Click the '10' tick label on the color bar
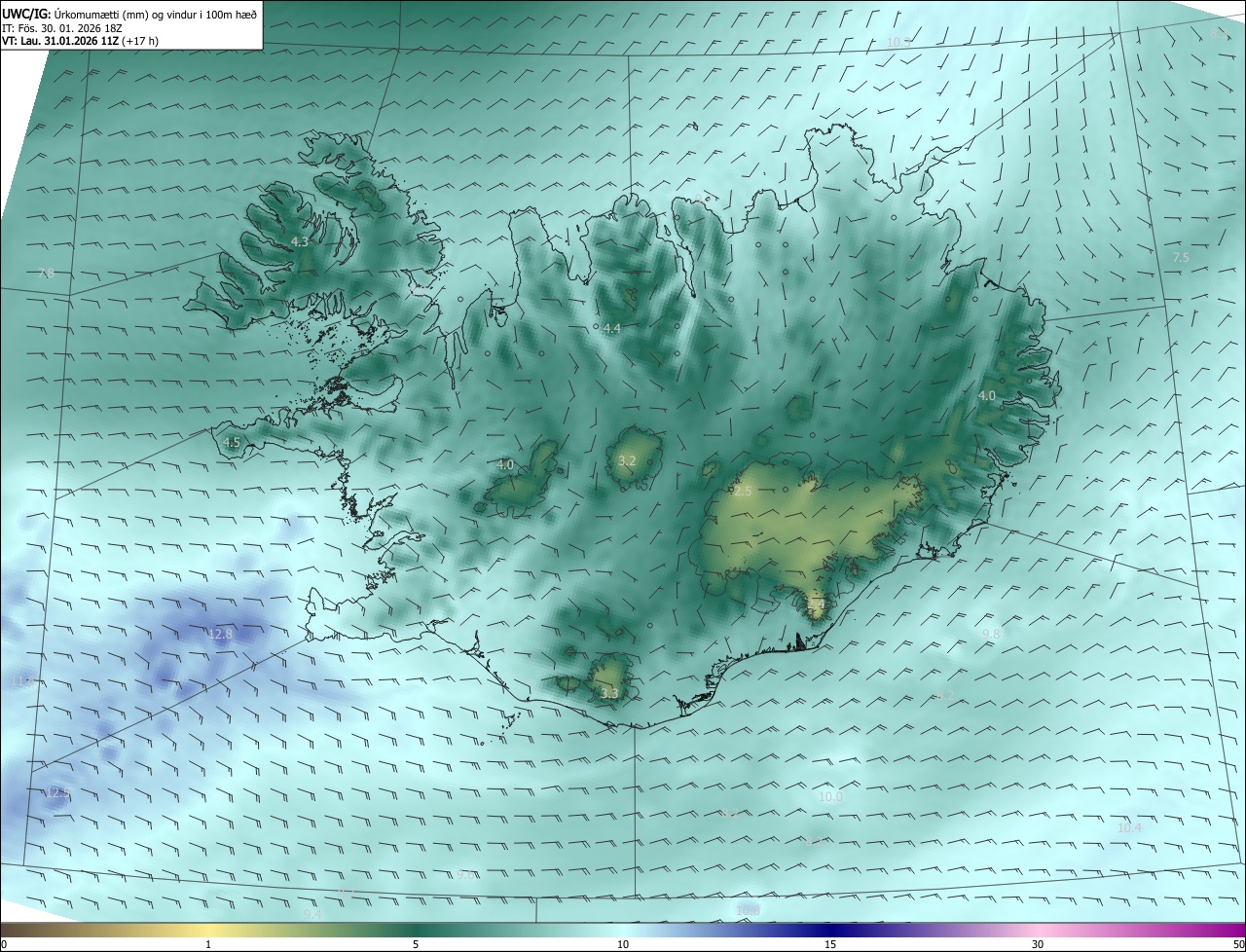The image size is (1246, 952). tap(623, 944)
